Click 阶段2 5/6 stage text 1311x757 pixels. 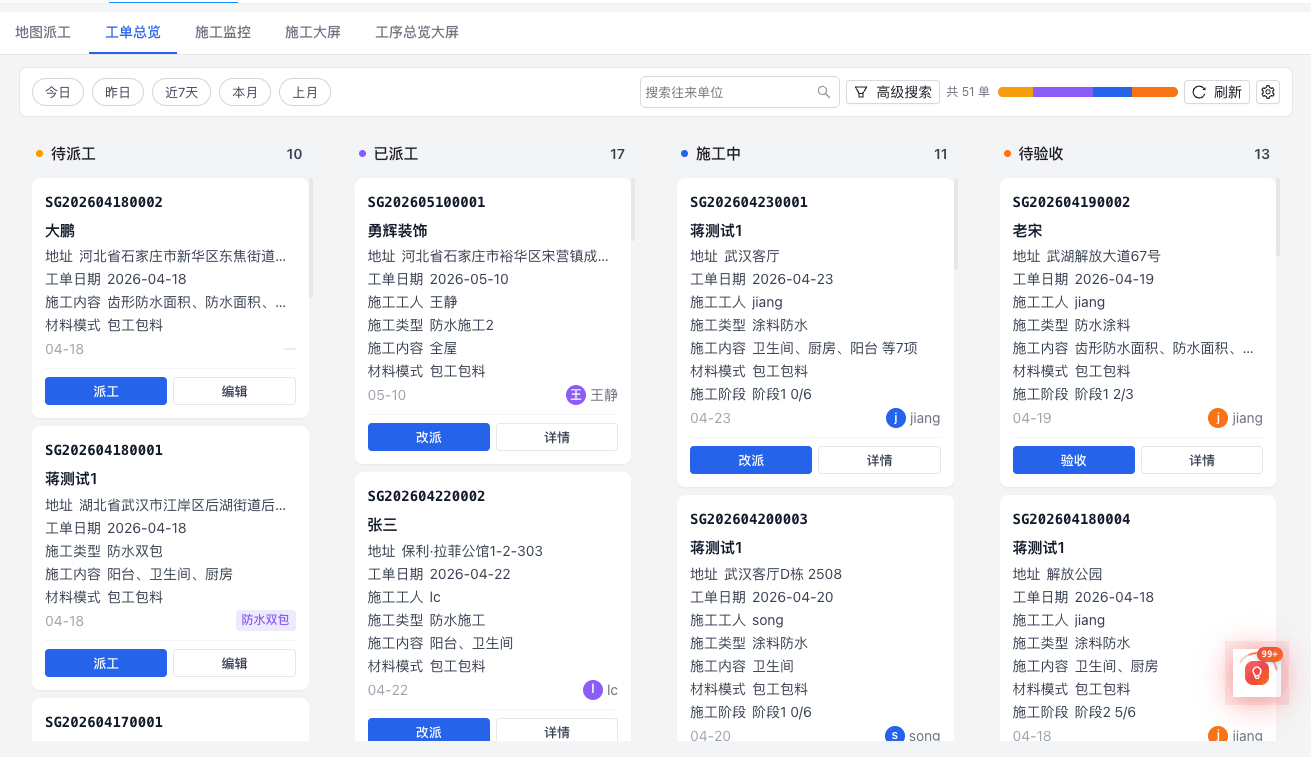click(1105, 712)
